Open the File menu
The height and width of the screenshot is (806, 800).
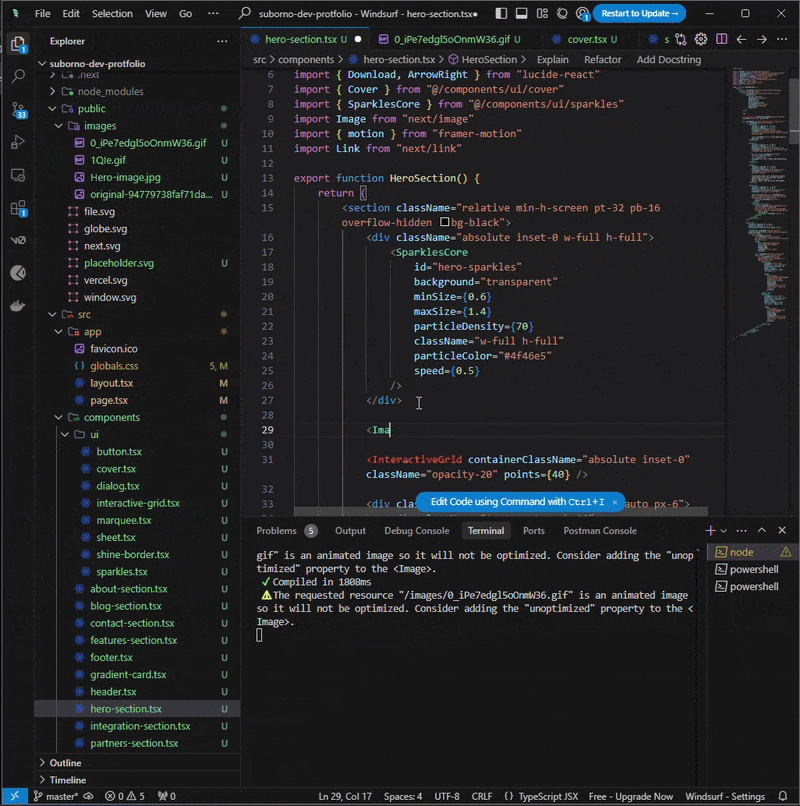[43, 13]
